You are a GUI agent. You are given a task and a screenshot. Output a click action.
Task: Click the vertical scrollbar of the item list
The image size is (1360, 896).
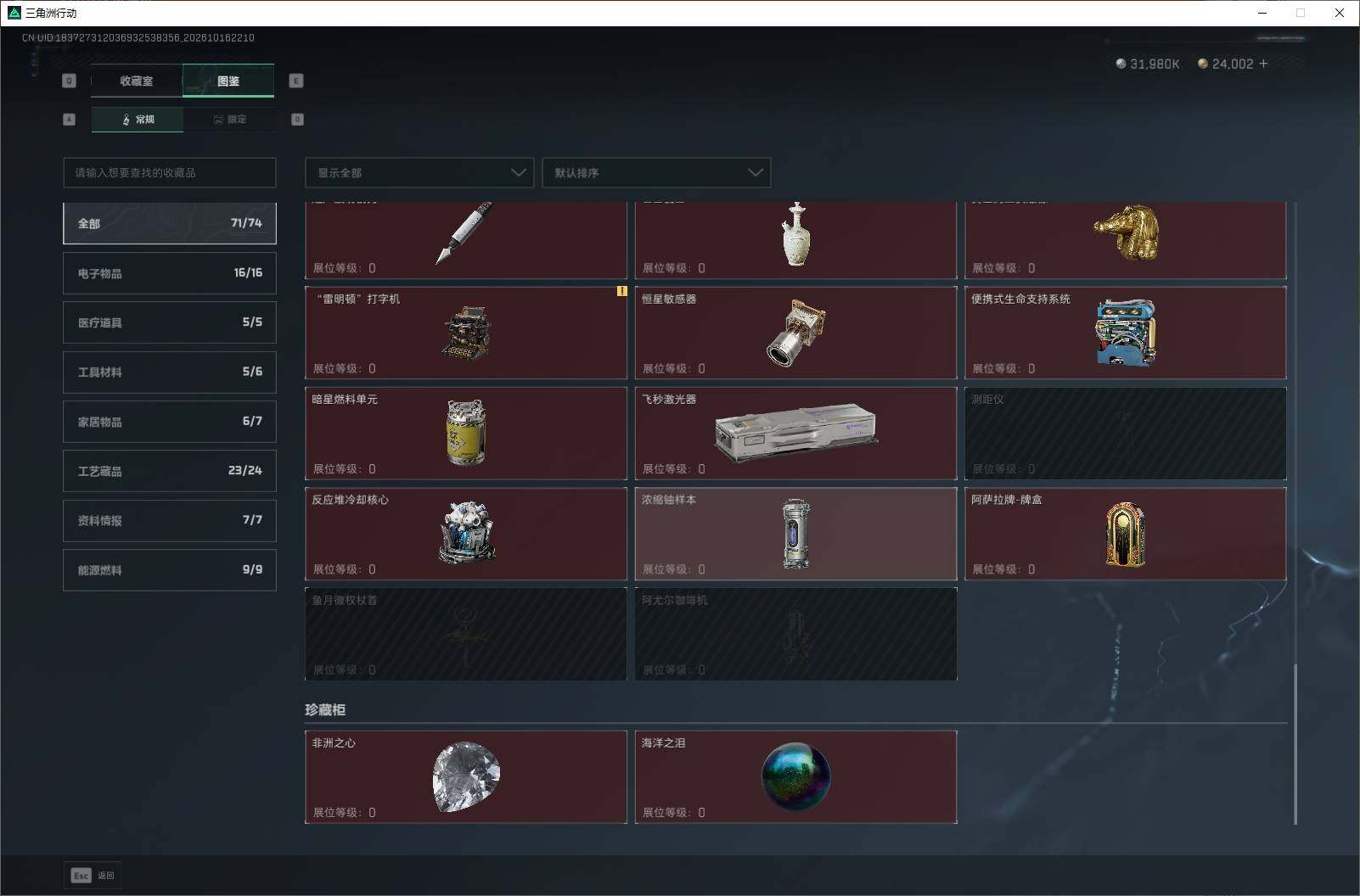(1295, 744)
